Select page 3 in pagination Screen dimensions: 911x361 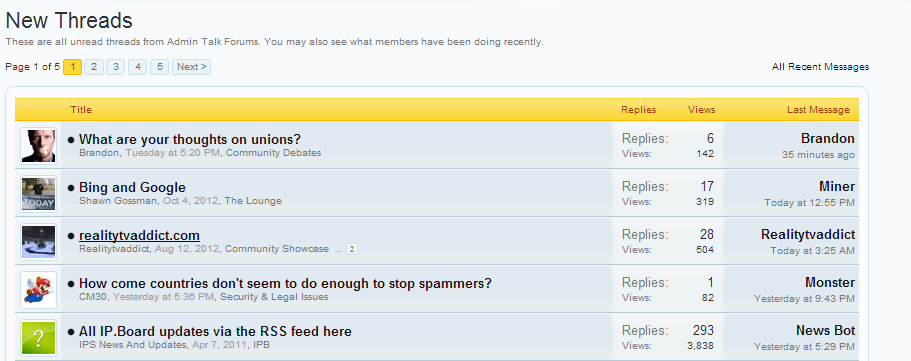[116, 67]
